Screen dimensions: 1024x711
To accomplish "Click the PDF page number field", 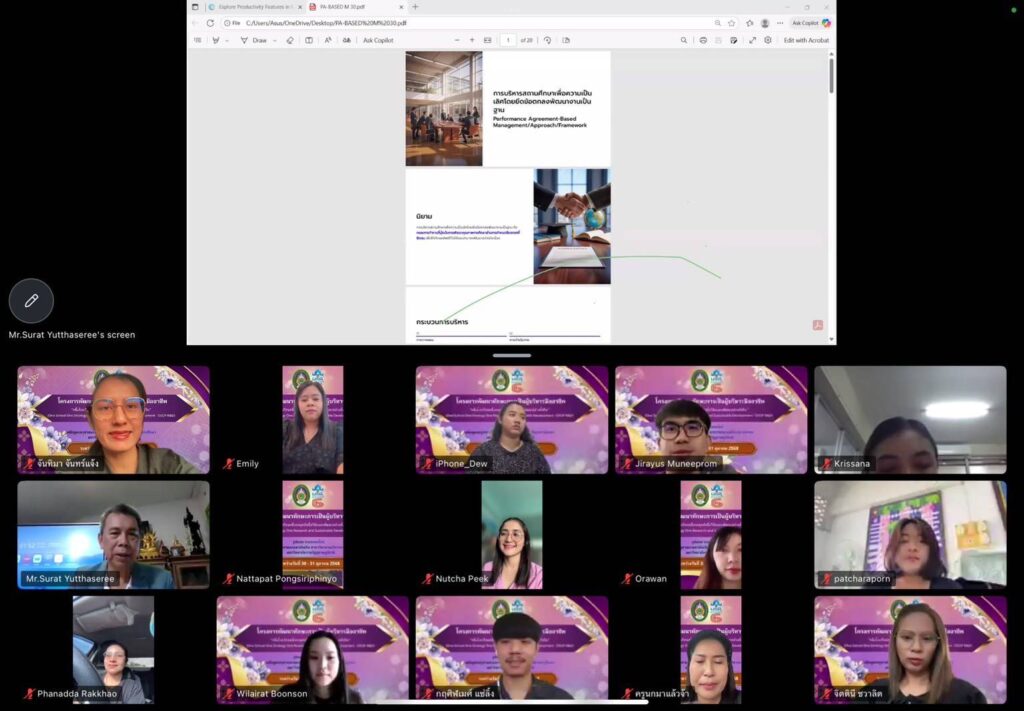I will pos(507,41).
